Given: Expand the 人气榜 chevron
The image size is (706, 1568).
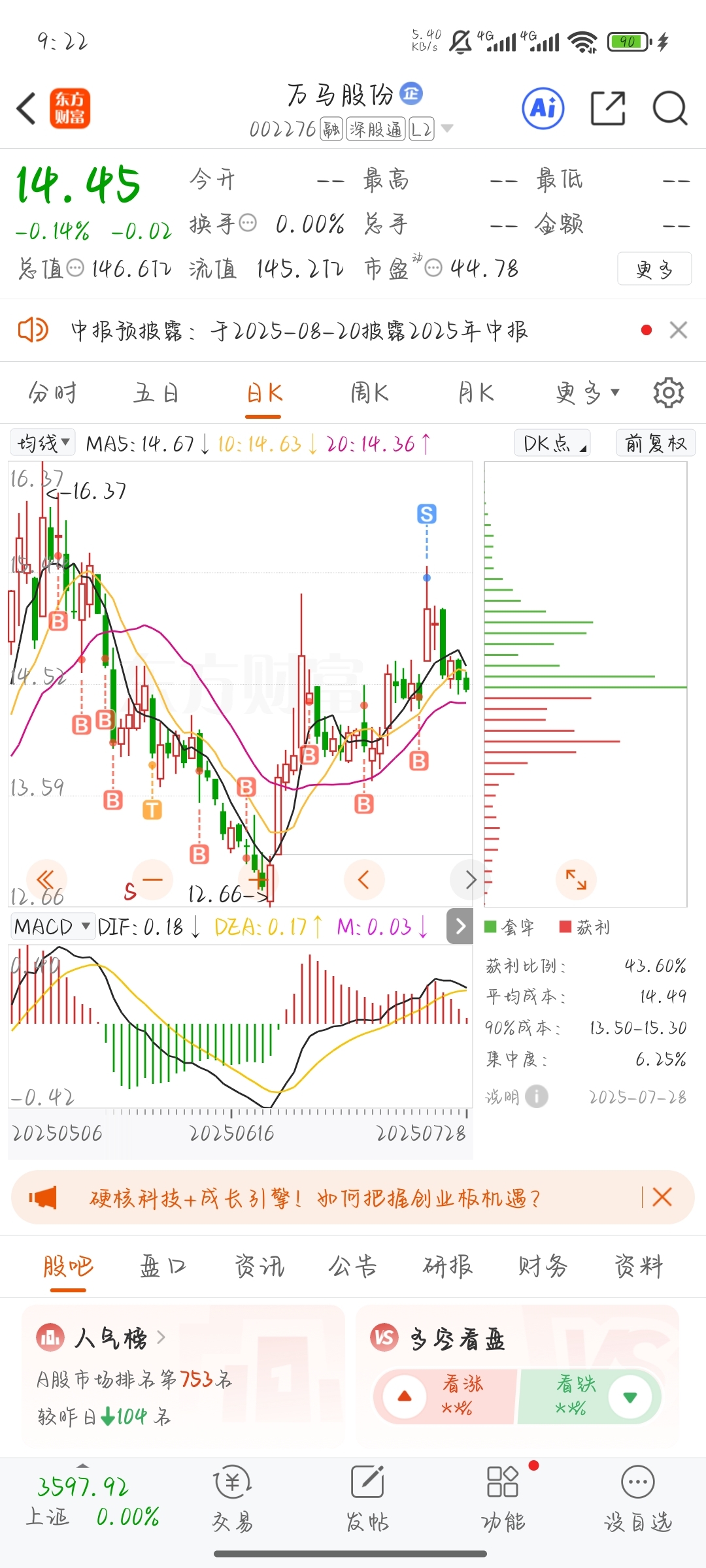Looking at the screenshot, I should (x=161, y=1338).
